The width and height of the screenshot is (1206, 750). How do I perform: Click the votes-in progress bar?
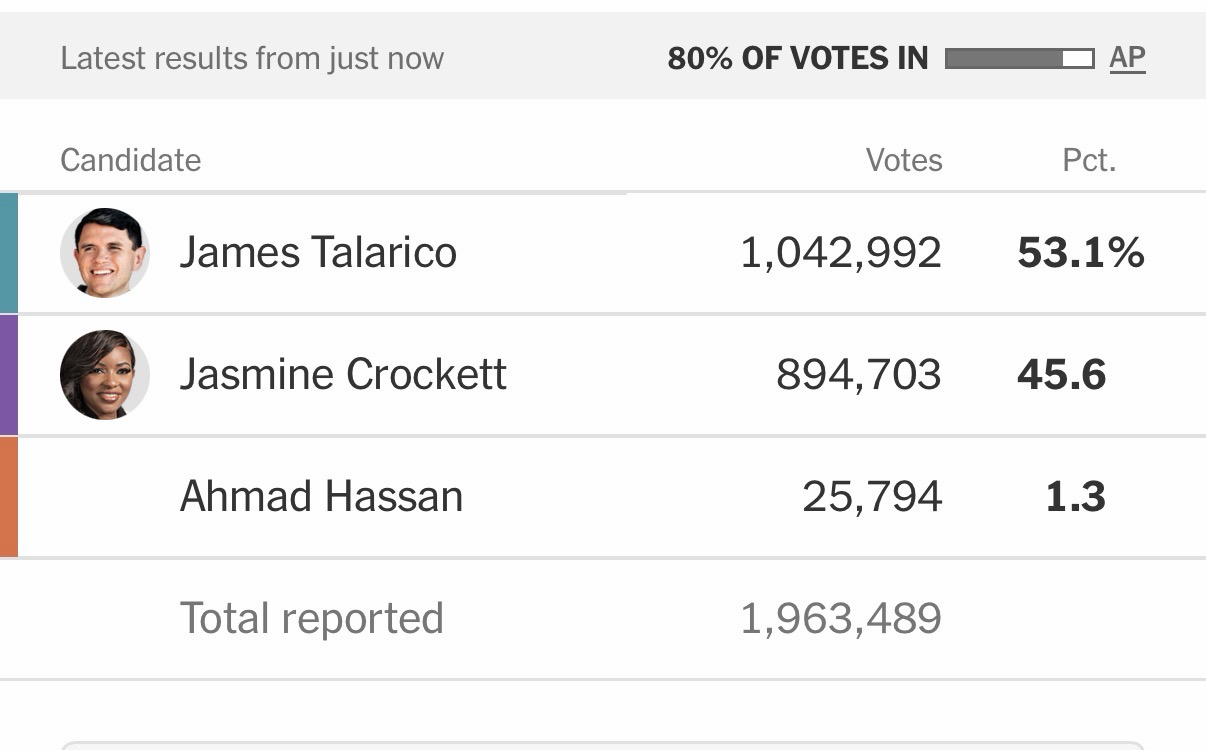point(1019,59)
